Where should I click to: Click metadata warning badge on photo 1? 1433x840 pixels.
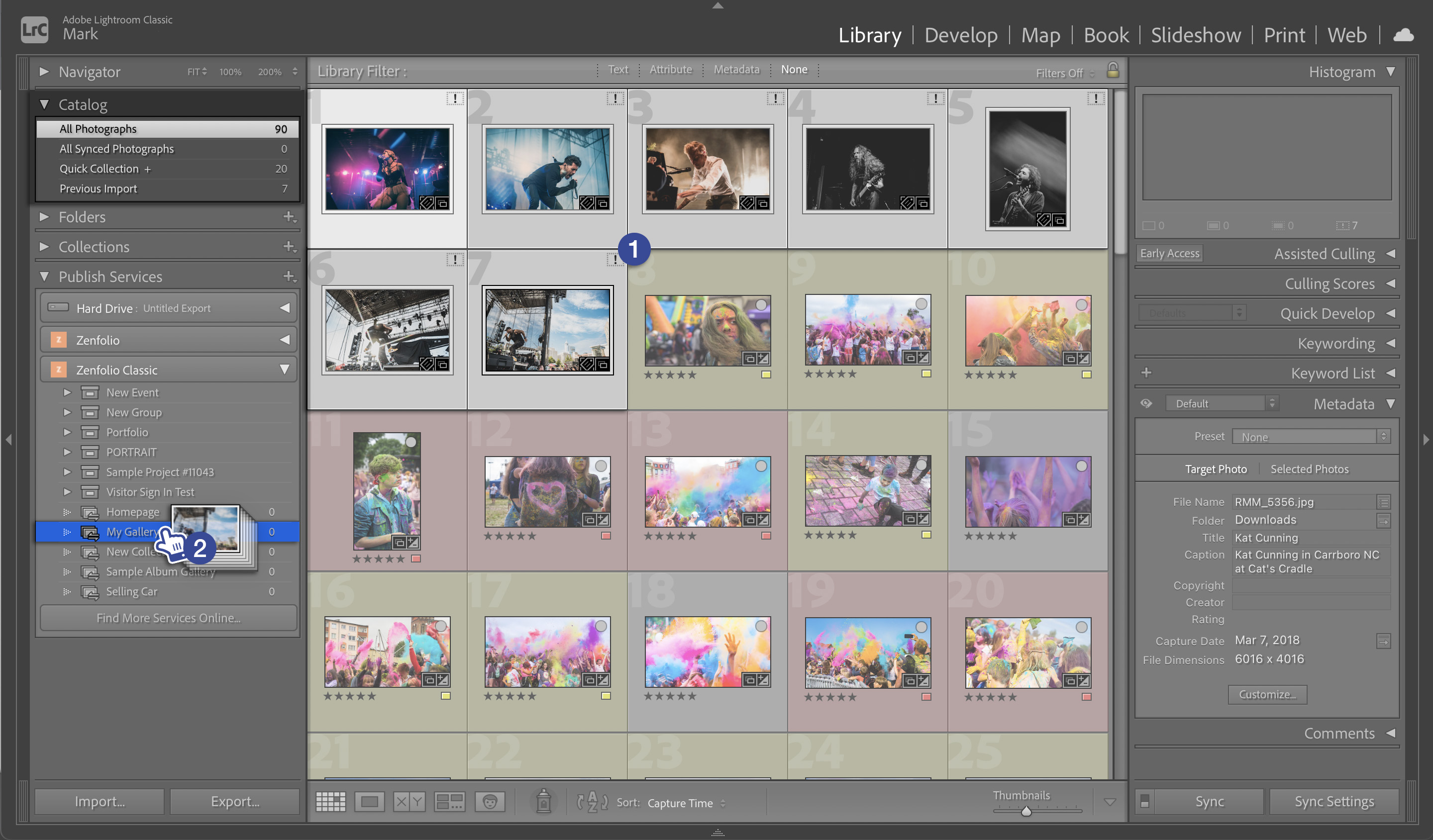454,98
